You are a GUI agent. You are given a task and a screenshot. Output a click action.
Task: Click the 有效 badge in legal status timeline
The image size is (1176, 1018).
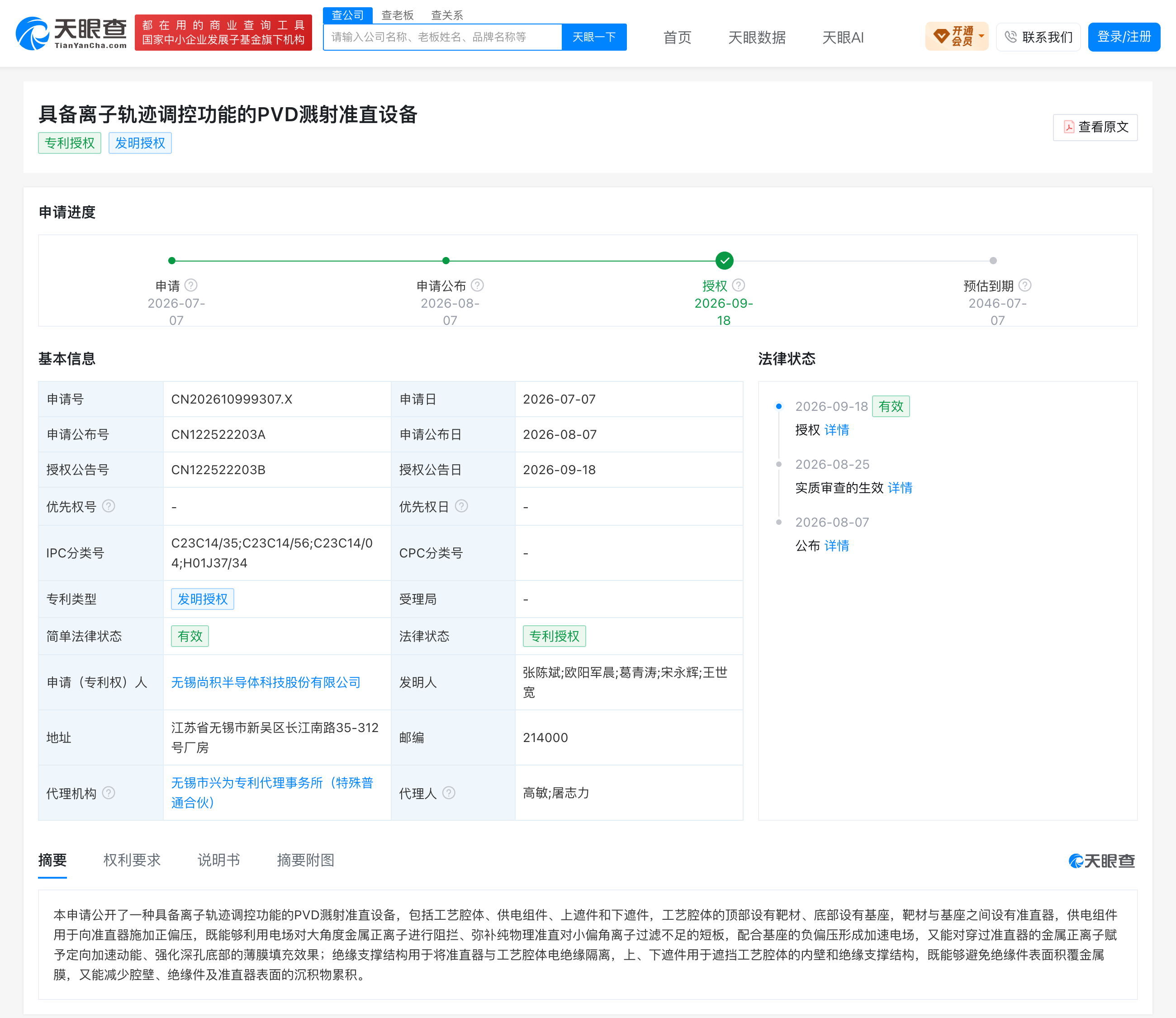tap(891, 406)
